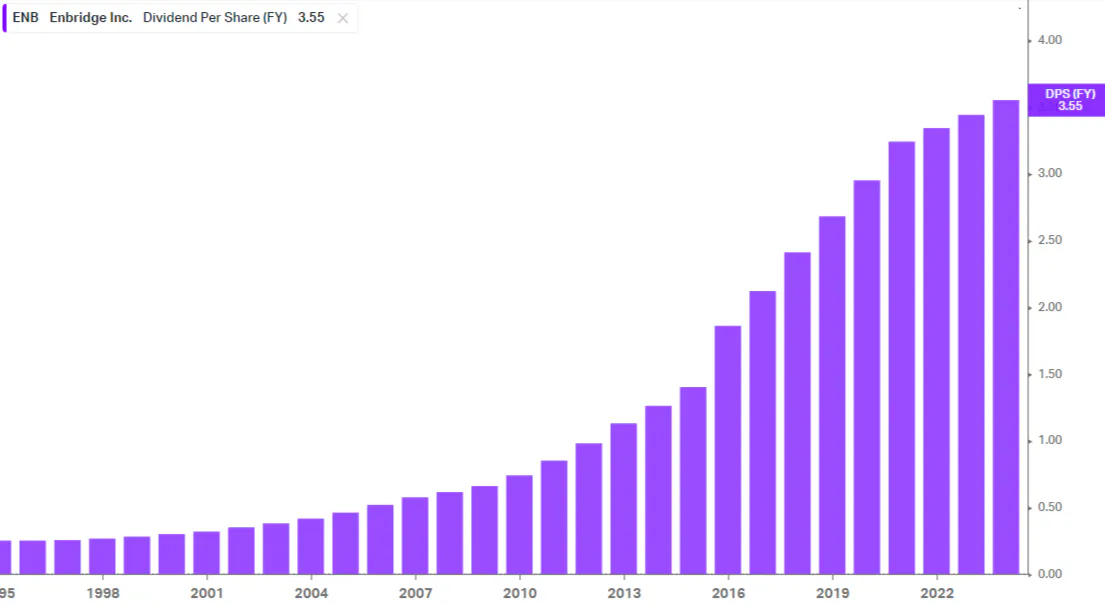Select the 2016 dividend bar
The height and width of the screenshot is (605, 1105).
point(728,450)
